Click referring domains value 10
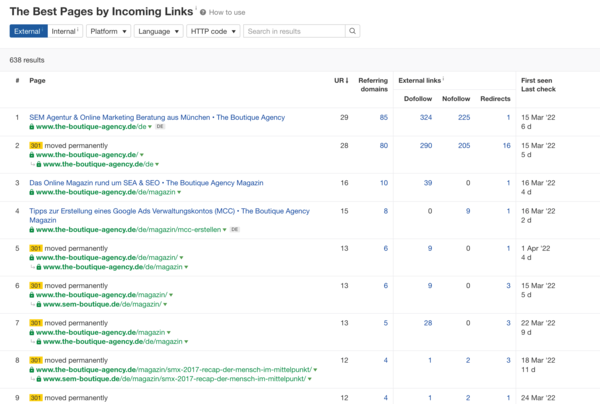 pyautogui.click(x=384, y=183)
